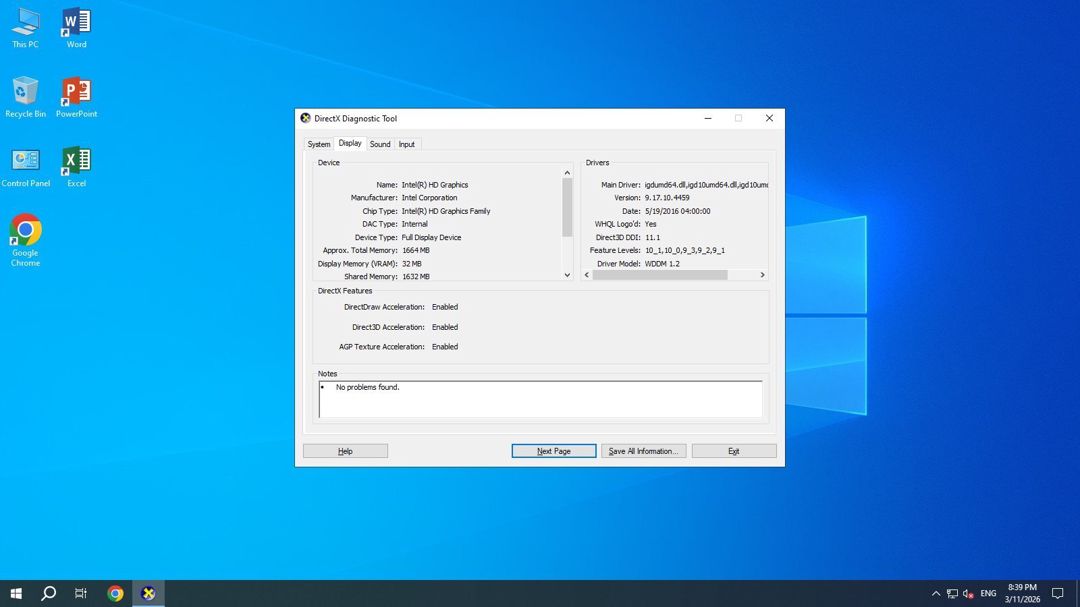Viewport: 1080px width, 607px height.
Task: Click the Next Page button
Action: point(554,451)
